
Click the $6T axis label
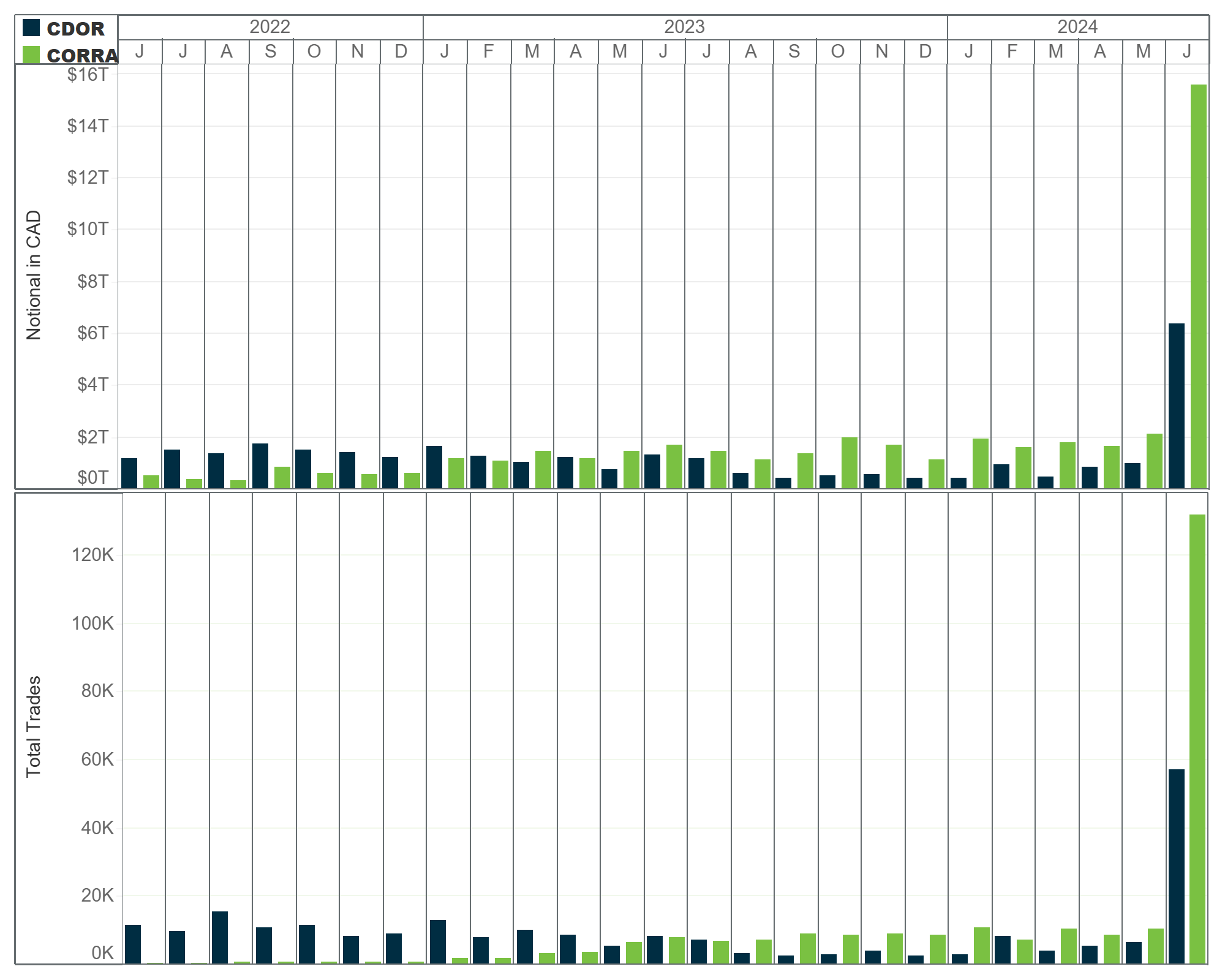pyautogui.click(x=92, y=333)
